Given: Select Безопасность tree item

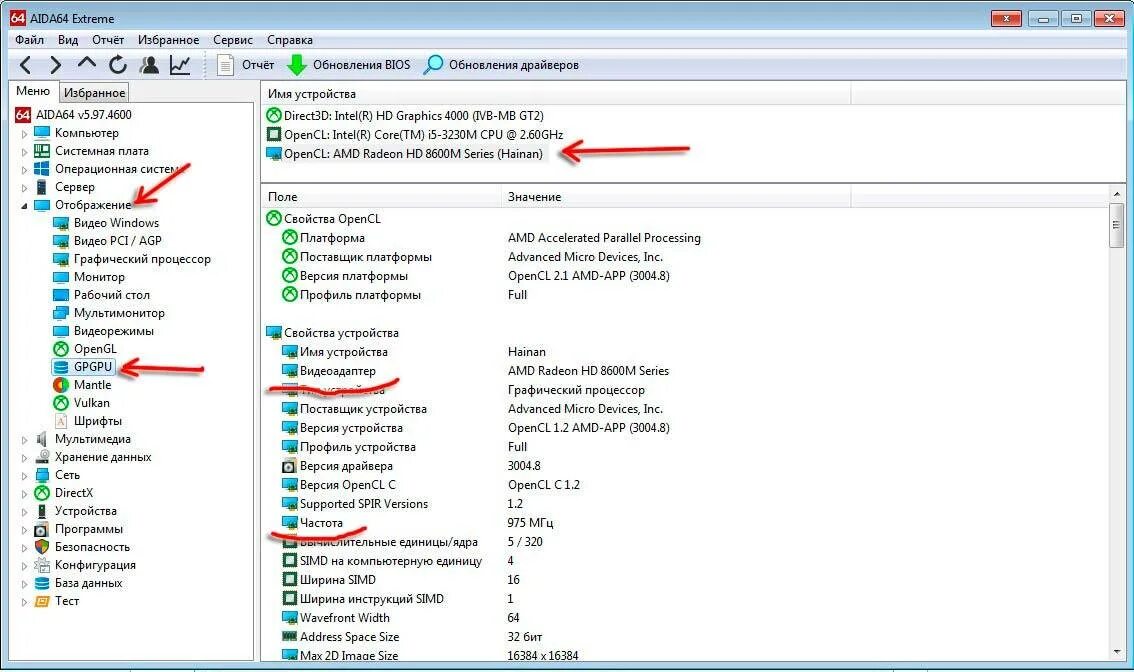Looking at the screenshot, I should pos(82,548).
